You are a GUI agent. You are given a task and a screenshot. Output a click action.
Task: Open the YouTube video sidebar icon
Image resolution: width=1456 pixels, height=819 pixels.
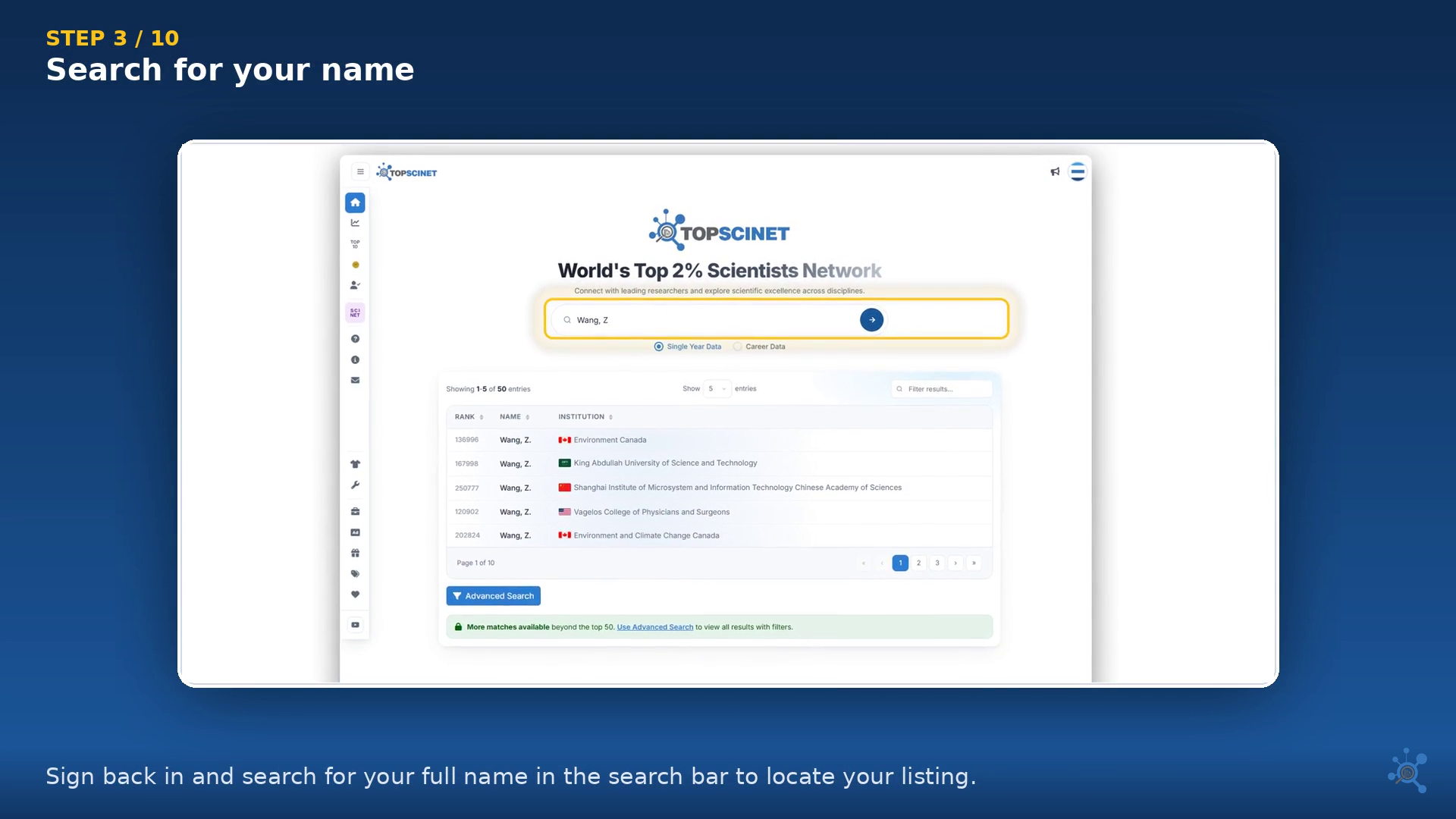point(355,625)
